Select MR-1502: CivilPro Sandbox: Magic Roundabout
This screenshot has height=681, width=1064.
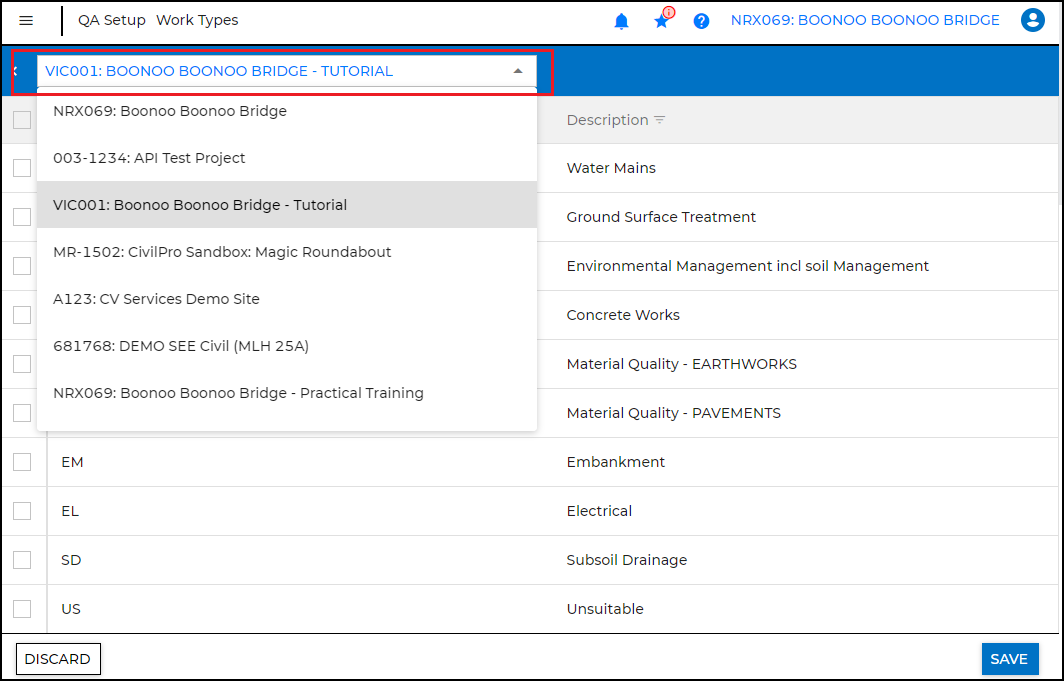coord(287,252)
